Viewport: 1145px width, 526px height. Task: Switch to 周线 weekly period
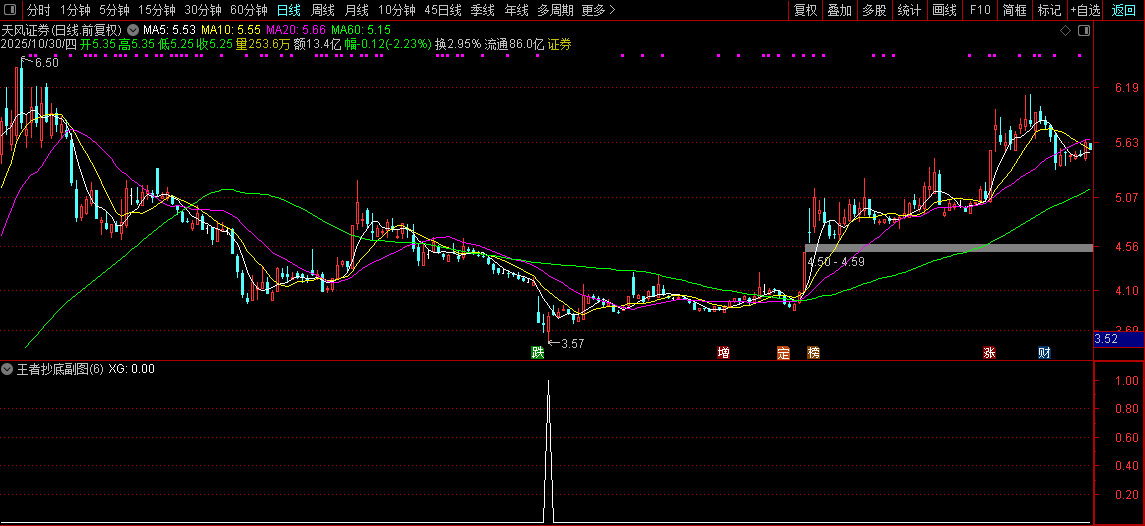click(x=323, y=10)
